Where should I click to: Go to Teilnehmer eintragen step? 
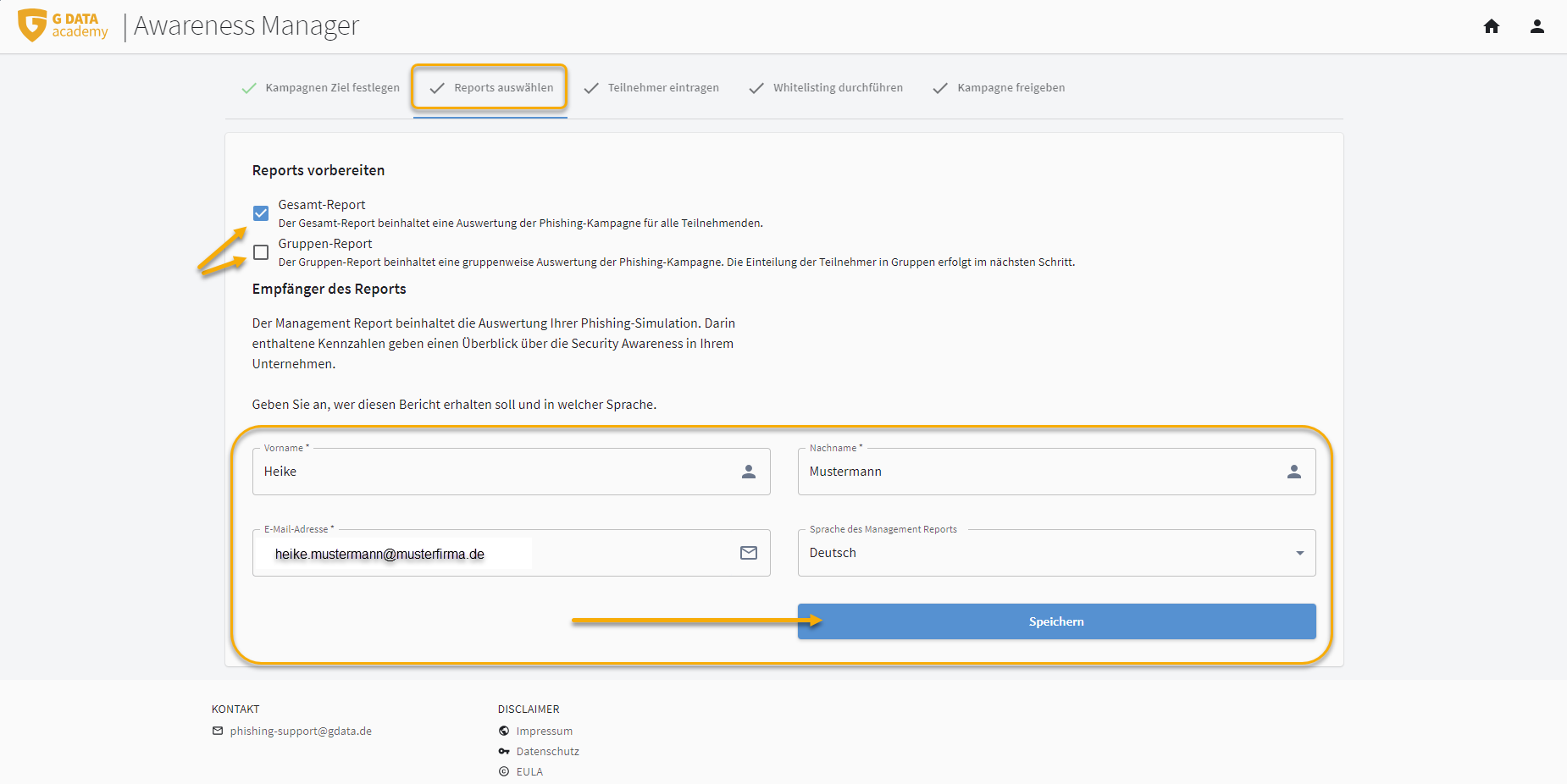pos(651,88)
